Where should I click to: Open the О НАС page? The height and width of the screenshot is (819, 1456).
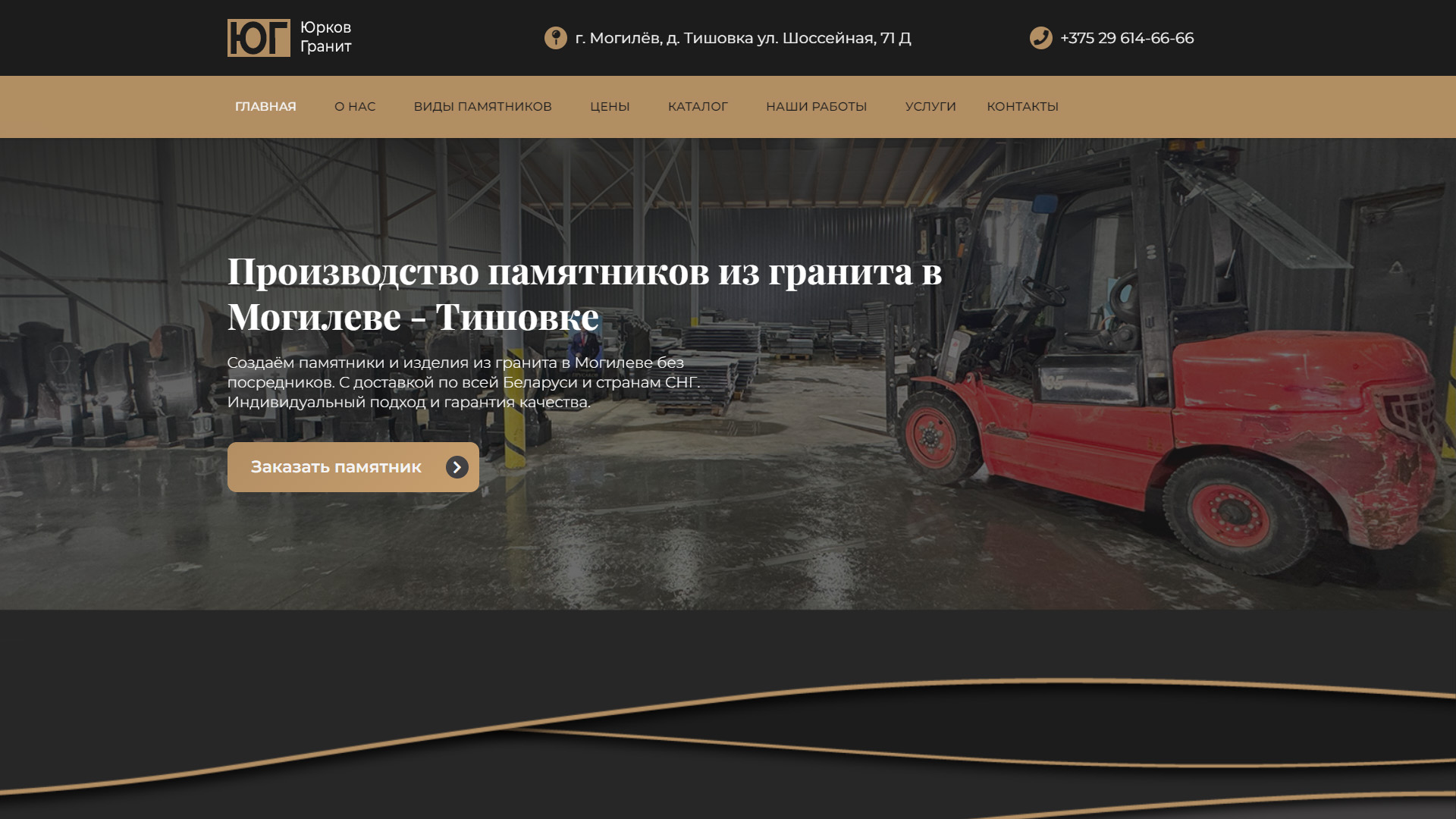pyautogui.click(x=355, y=107)
